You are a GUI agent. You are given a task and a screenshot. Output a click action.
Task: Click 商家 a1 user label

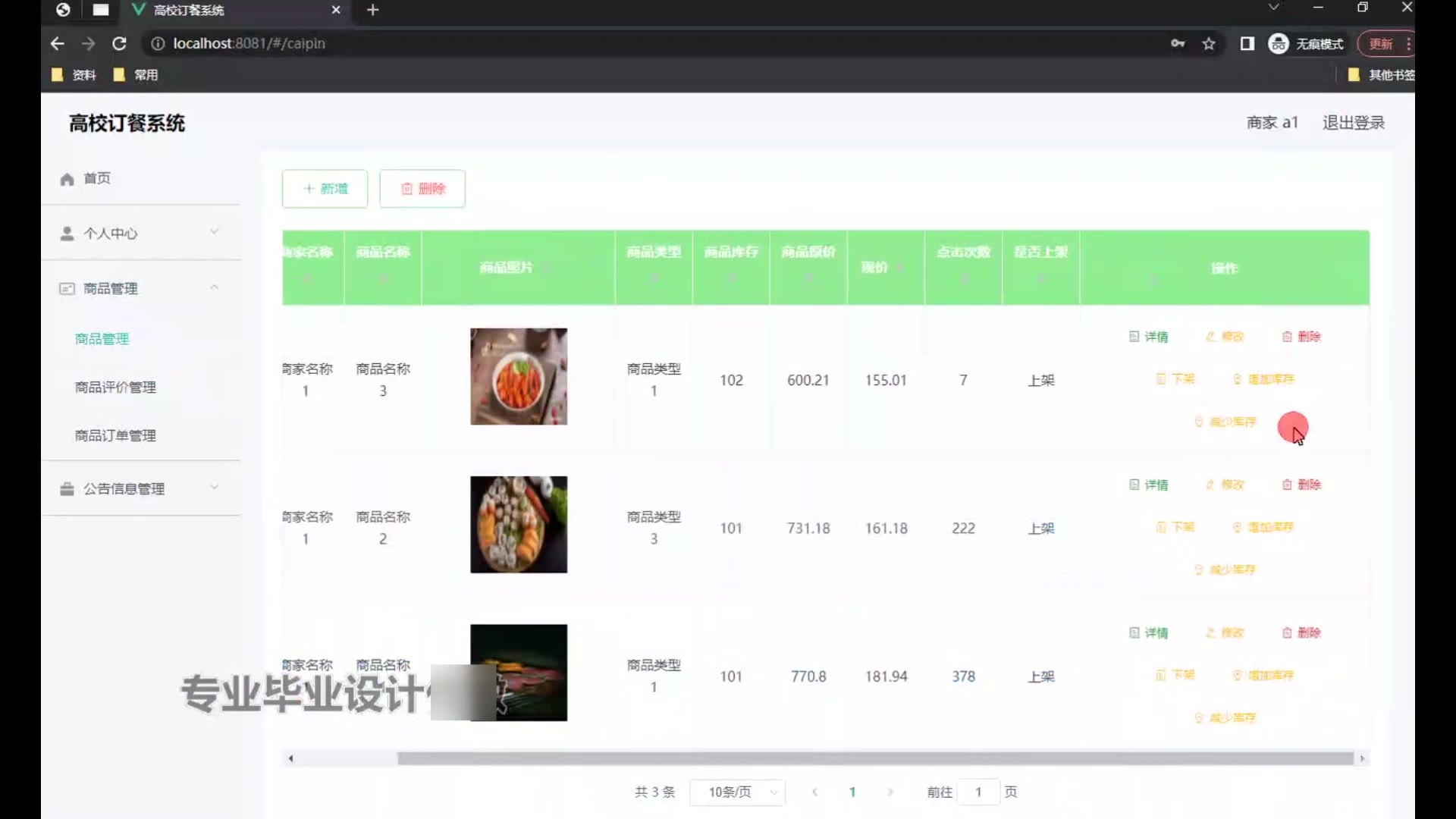tap(1272, 123)
